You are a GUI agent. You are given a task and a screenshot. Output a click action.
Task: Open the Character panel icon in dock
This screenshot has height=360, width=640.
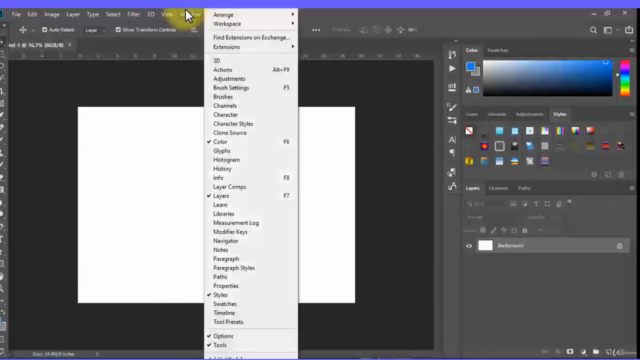click(x=452, y=140)
